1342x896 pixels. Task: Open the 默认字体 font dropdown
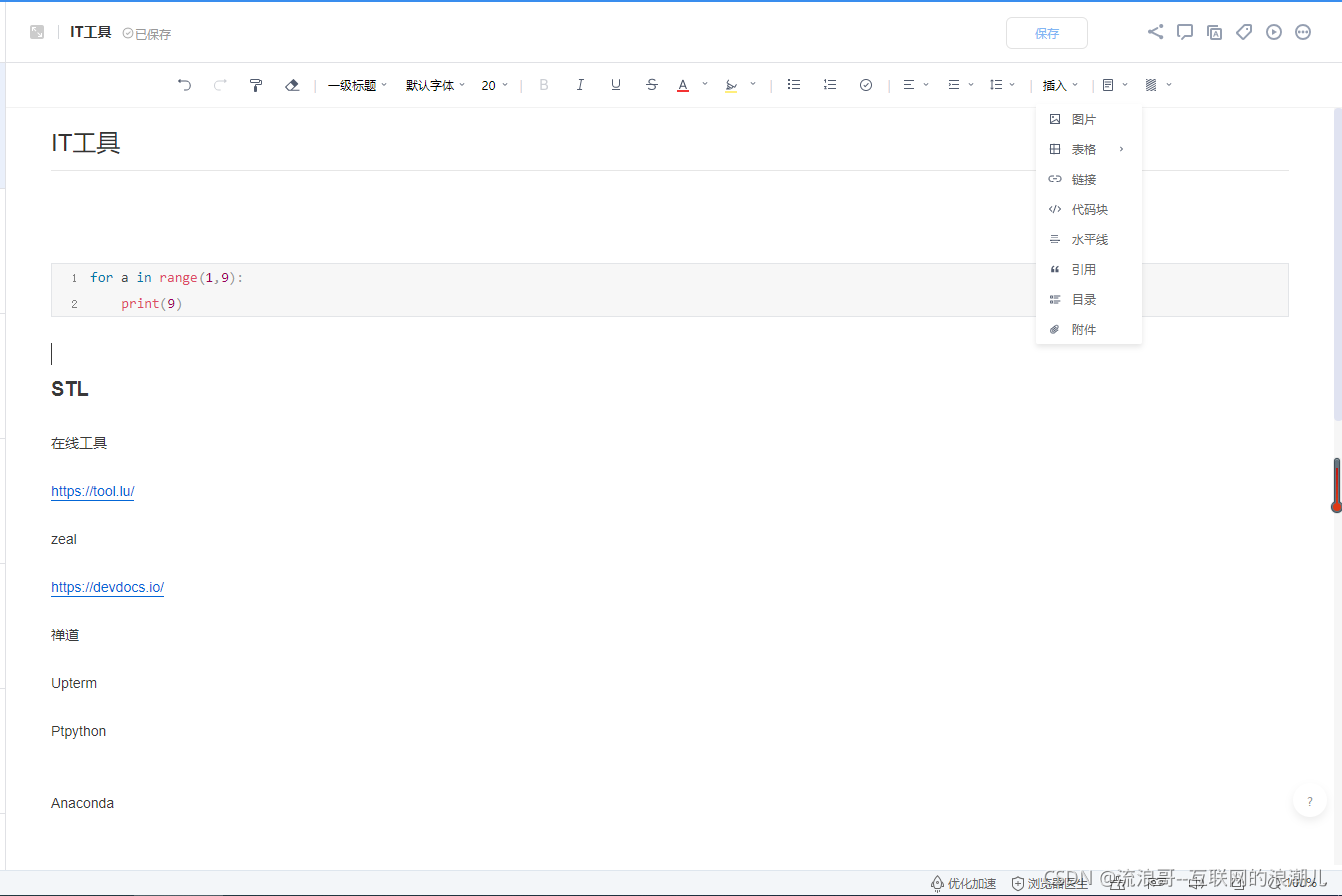(436, 85)
